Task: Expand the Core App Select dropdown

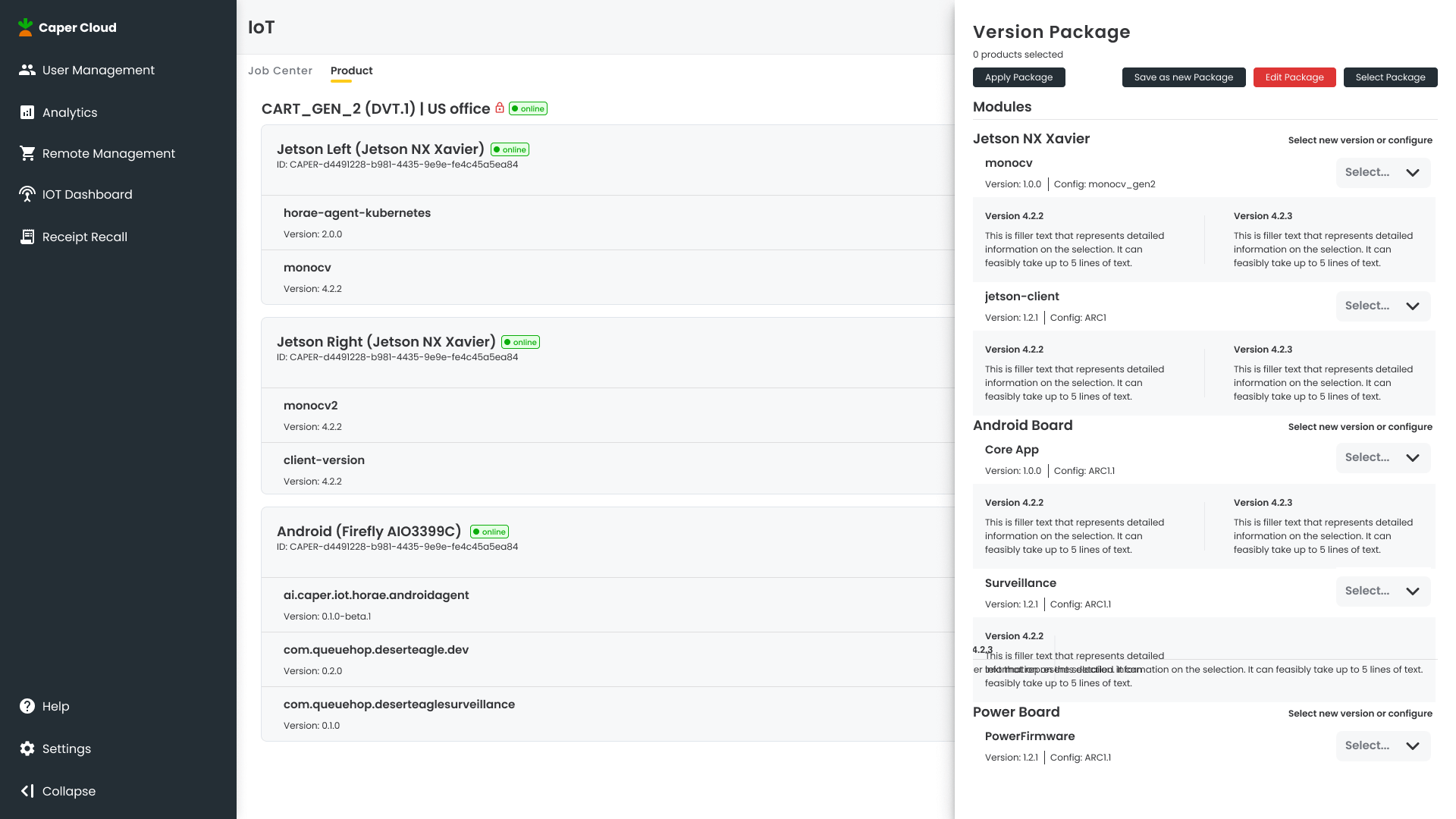Action: click(1382, 458)
